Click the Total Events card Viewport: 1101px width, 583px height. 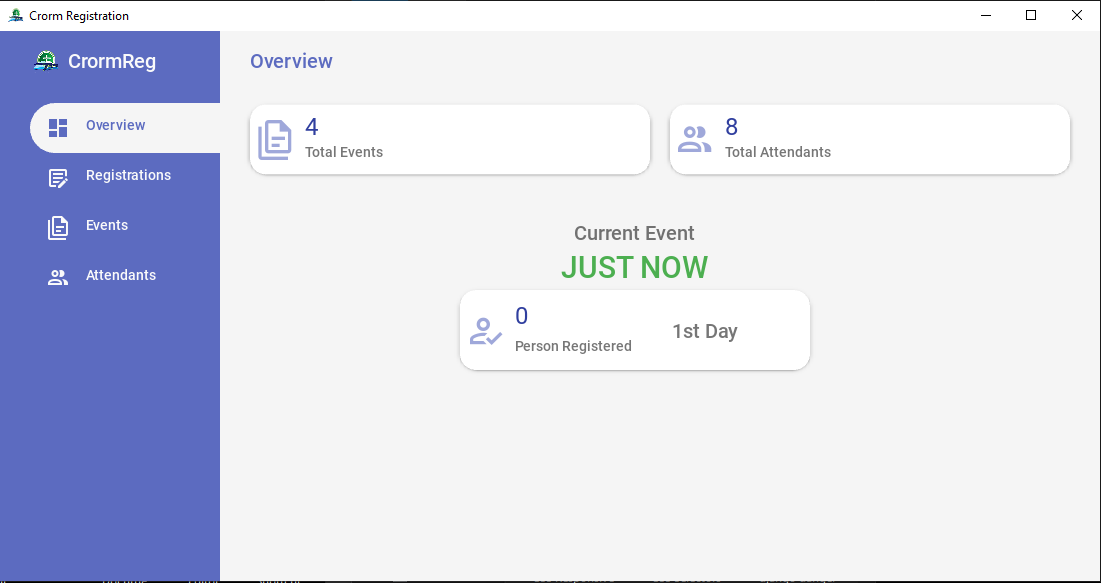(x=450, y=140)
